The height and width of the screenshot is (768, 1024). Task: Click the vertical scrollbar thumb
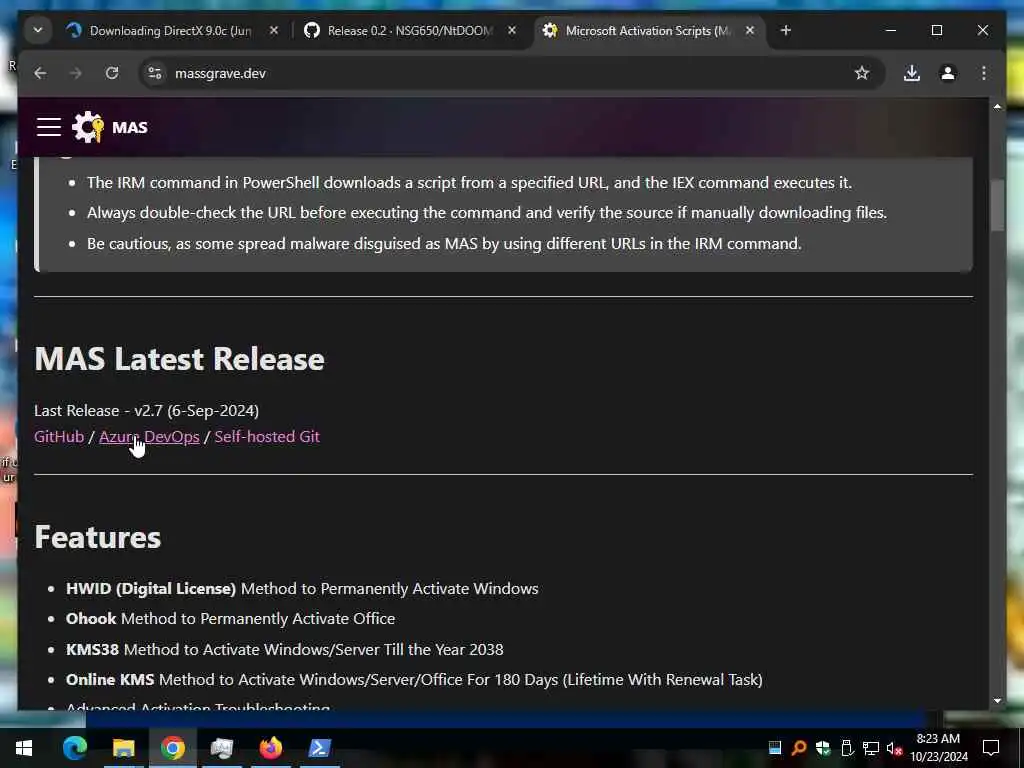pyautogui.click(x=997, y=204)
